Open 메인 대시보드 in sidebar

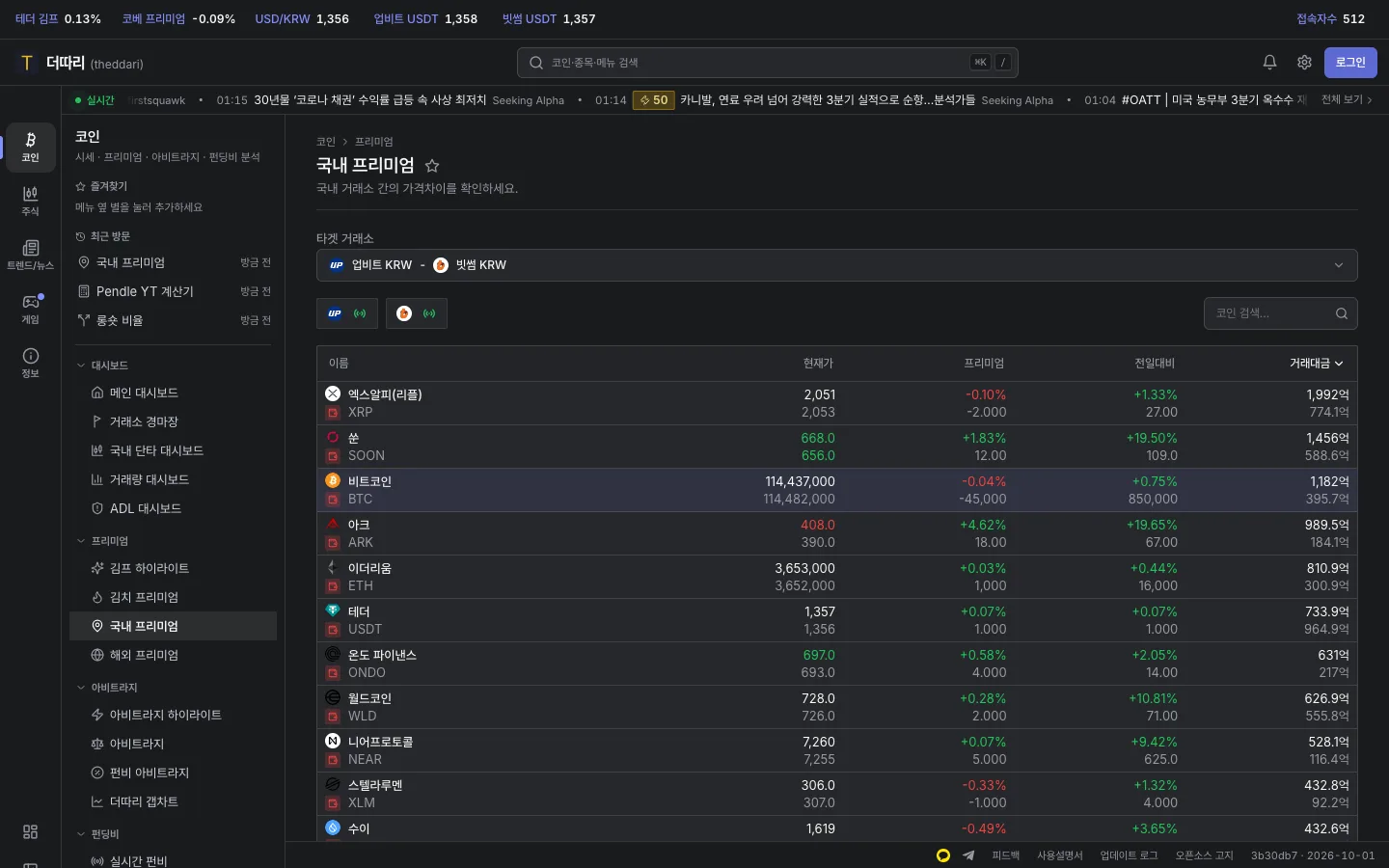[x=174, y=393]
